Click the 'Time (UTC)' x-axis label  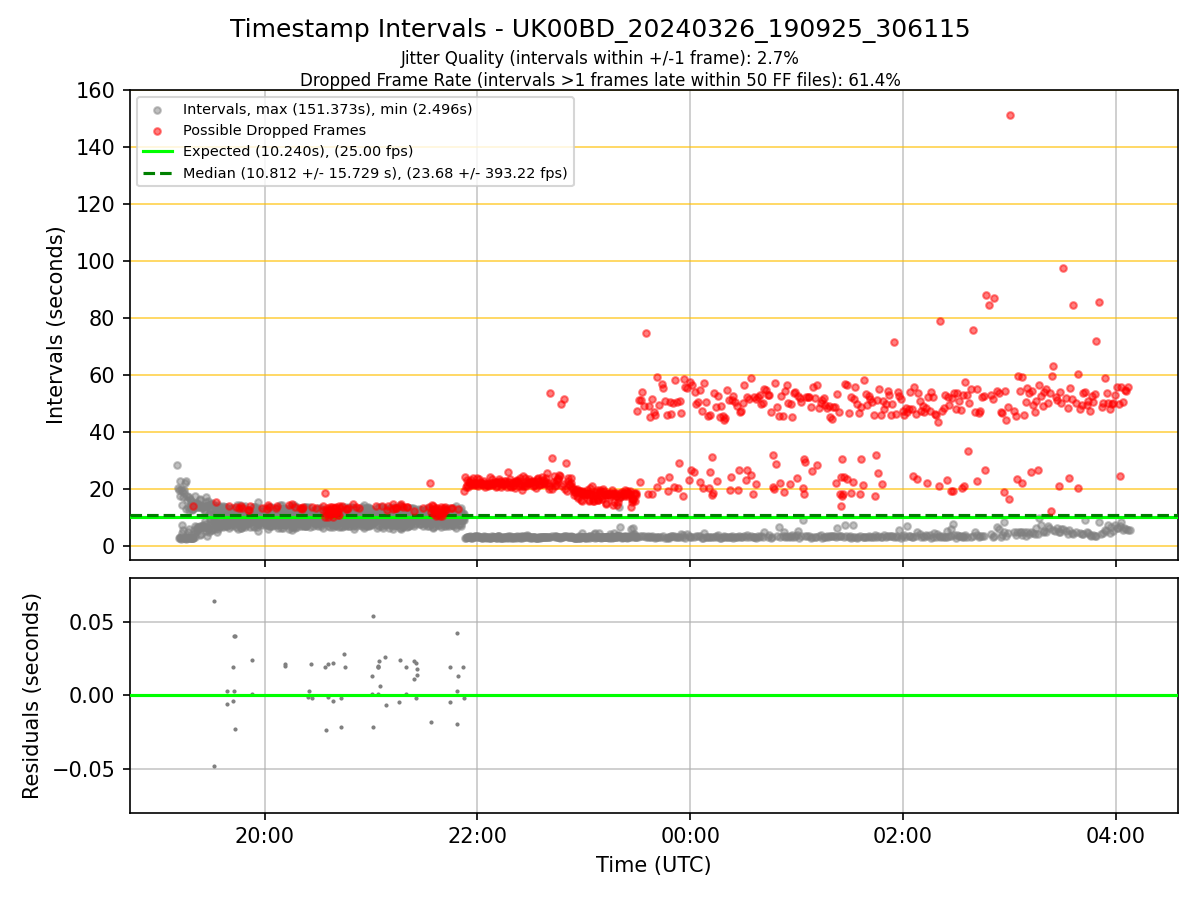tap(654, 865)
